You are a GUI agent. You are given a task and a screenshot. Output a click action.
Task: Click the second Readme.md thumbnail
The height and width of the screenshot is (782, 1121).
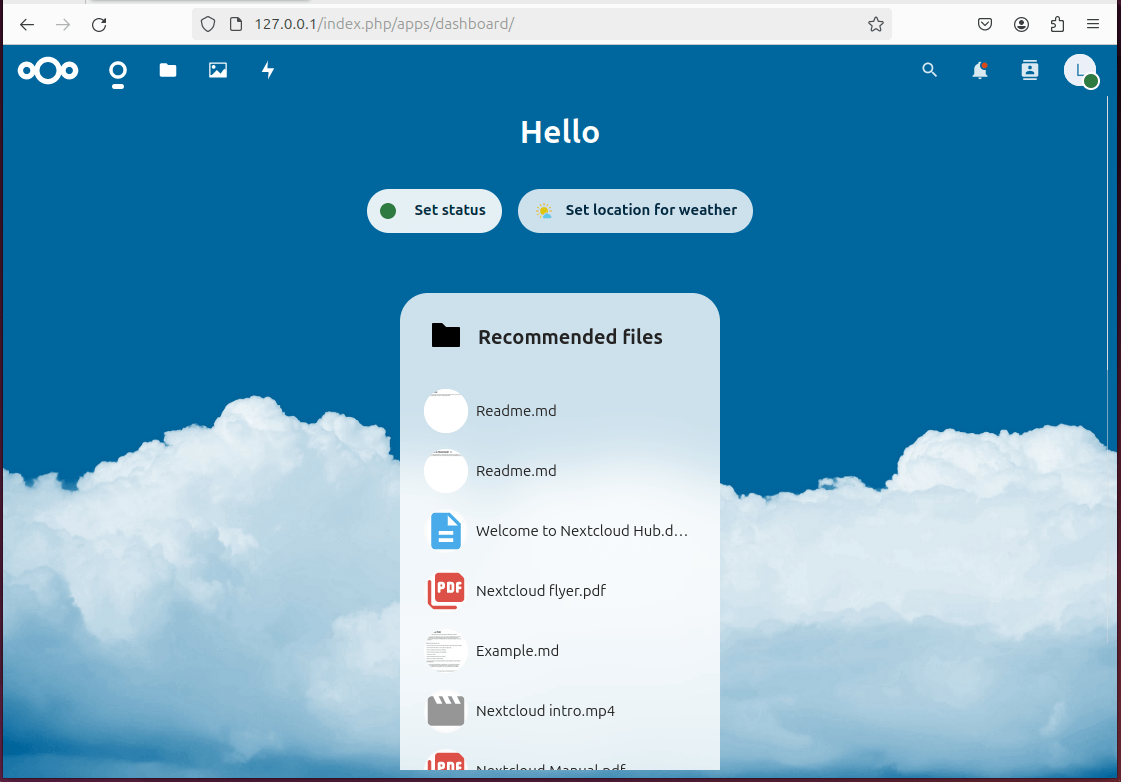[446, 471]
